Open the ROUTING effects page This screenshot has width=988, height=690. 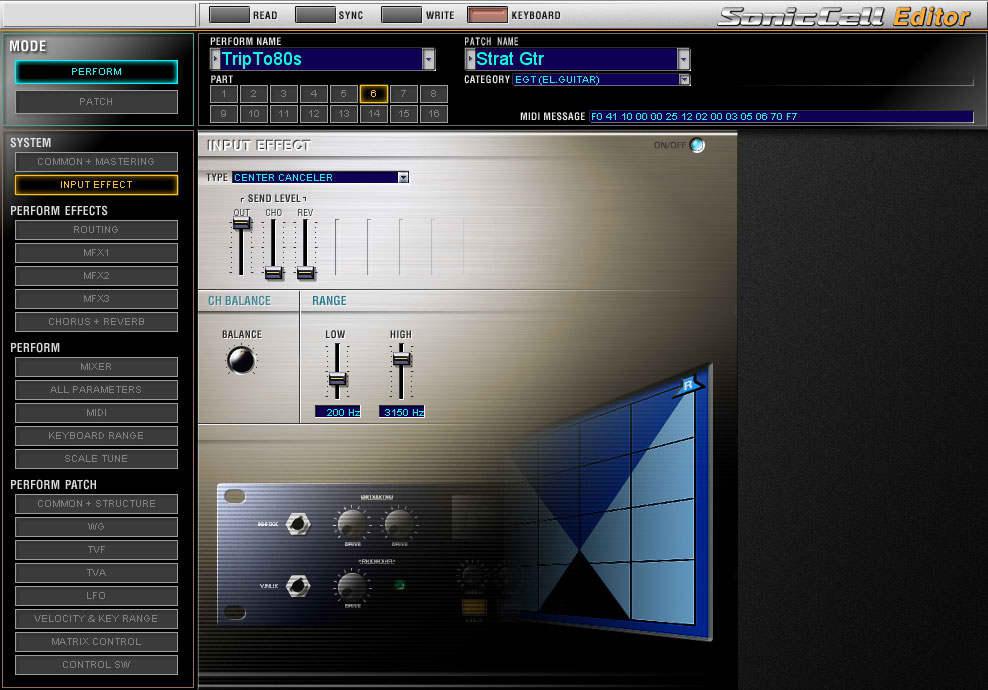pos(96,230)
